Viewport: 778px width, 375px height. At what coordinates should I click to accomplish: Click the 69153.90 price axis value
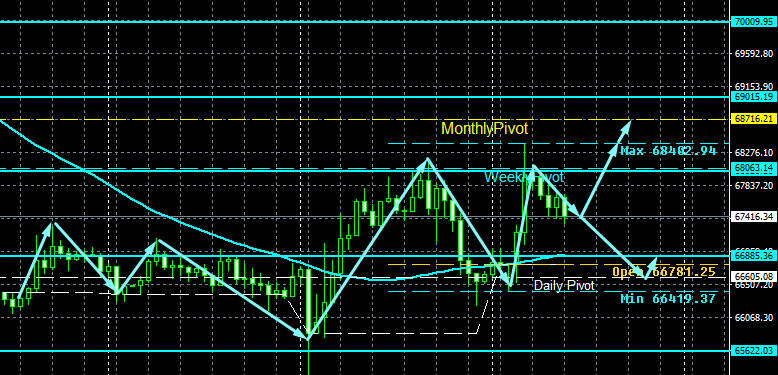[754, 86]
